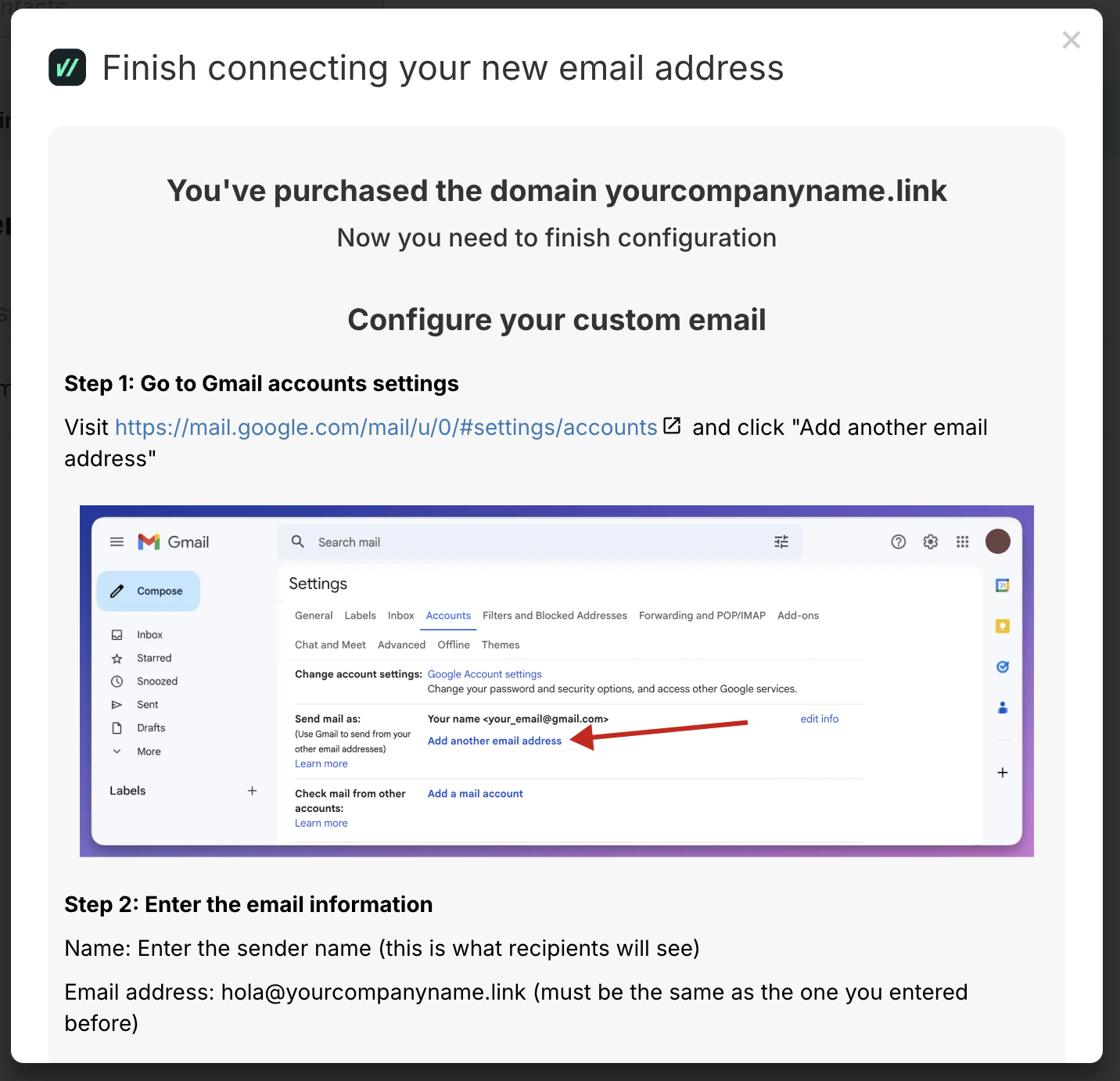Click the Google Calendar side panel icon
Screen dimensions: 1120x1081
coord(1002,585)
